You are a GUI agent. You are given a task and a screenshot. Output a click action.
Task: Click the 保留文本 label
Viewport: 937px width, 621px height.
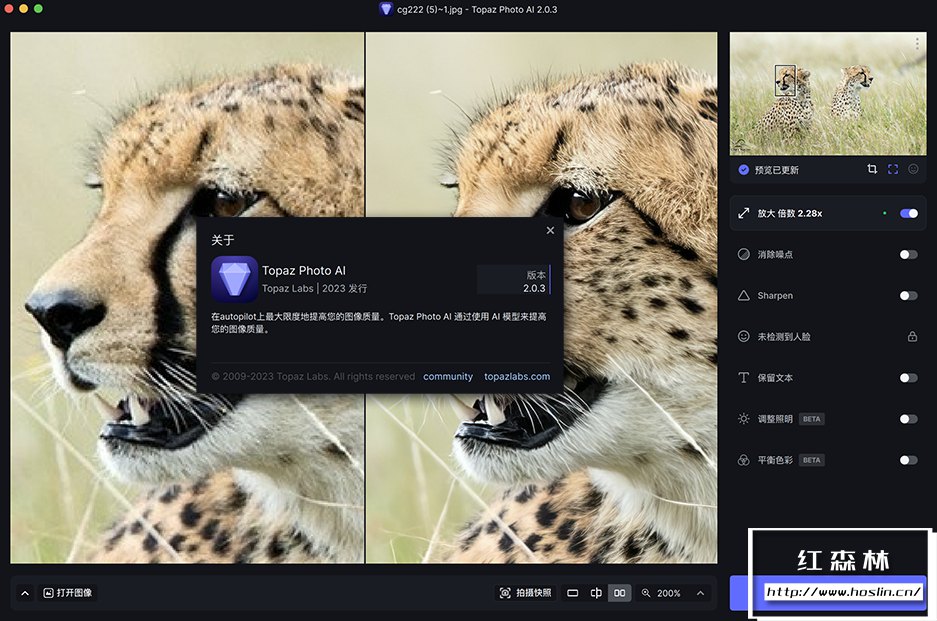coord(775,378)
